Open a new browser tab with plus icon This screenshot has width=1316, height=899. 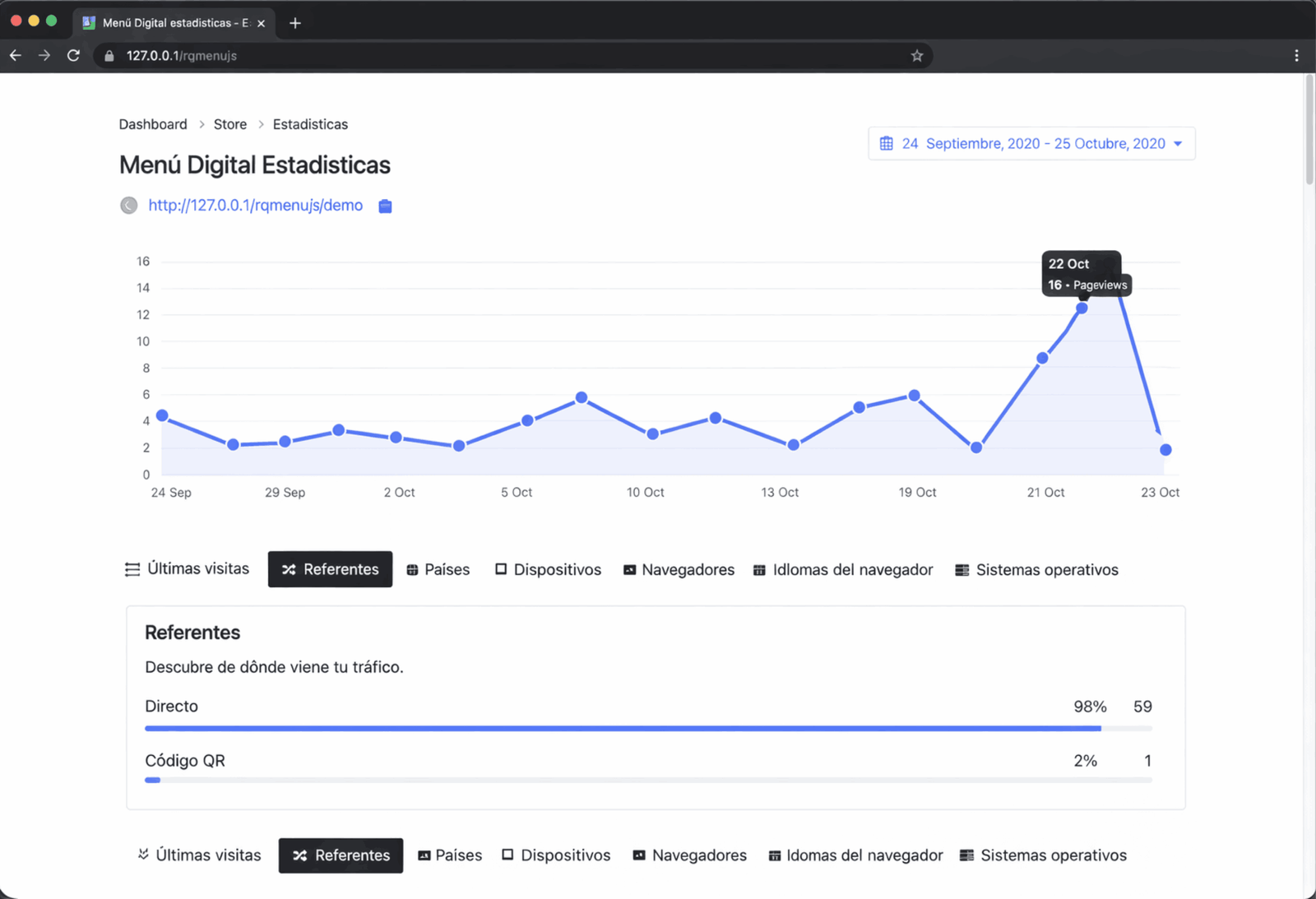(x=295, y=23)
